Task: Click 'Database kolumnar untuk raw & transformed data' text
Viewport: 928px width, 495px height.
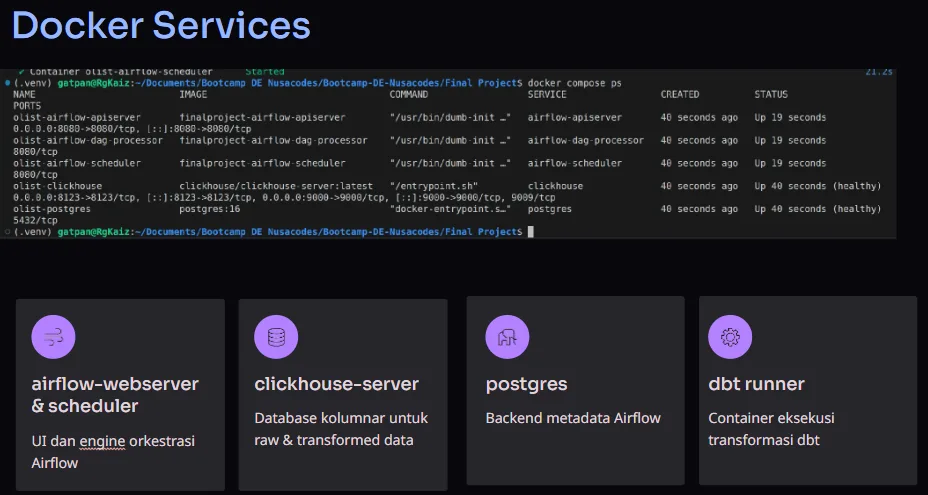Action: [341, 429]
